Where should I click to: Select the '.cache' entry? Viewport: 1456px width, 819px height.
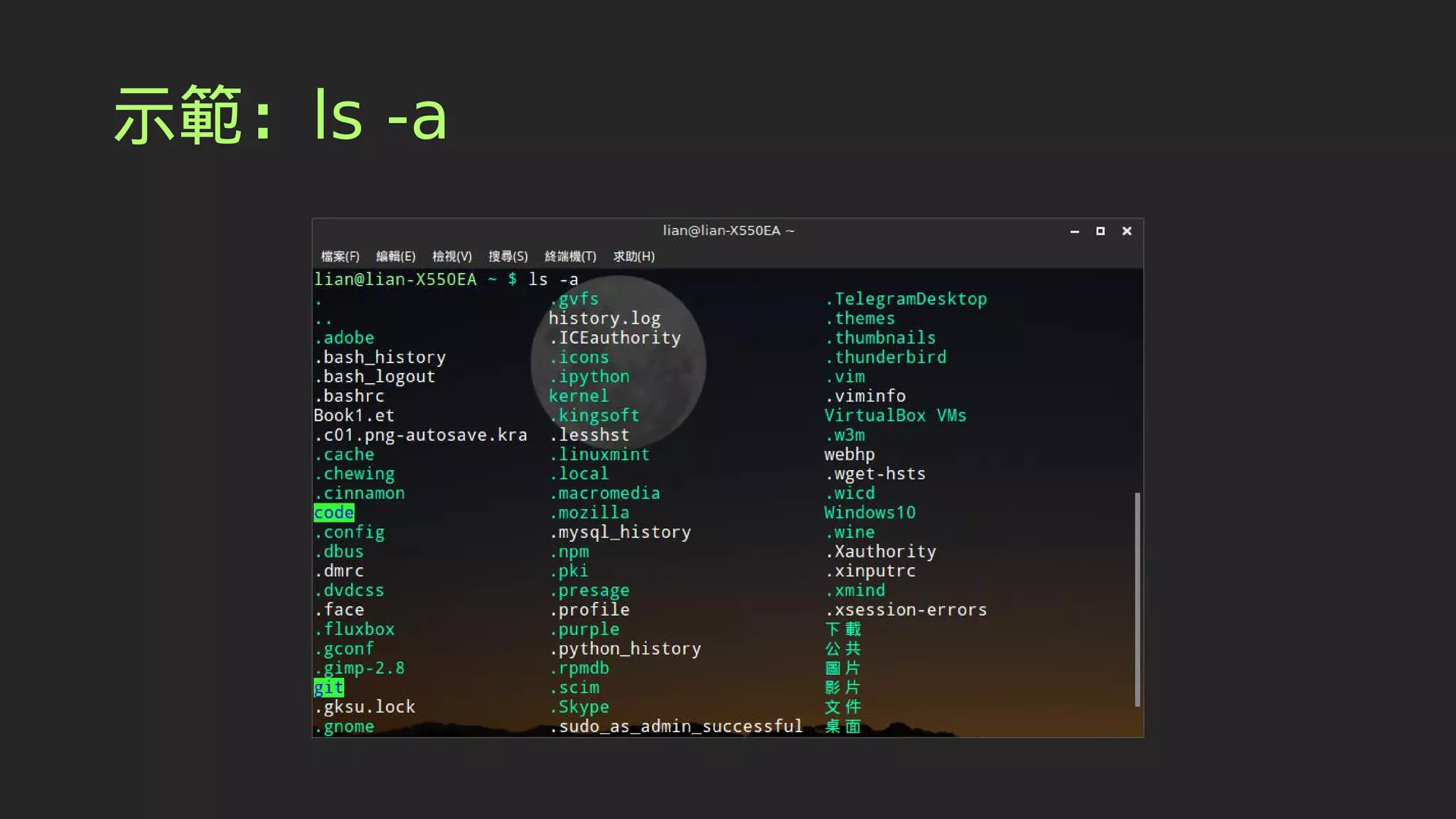click(x=344, y=454)
